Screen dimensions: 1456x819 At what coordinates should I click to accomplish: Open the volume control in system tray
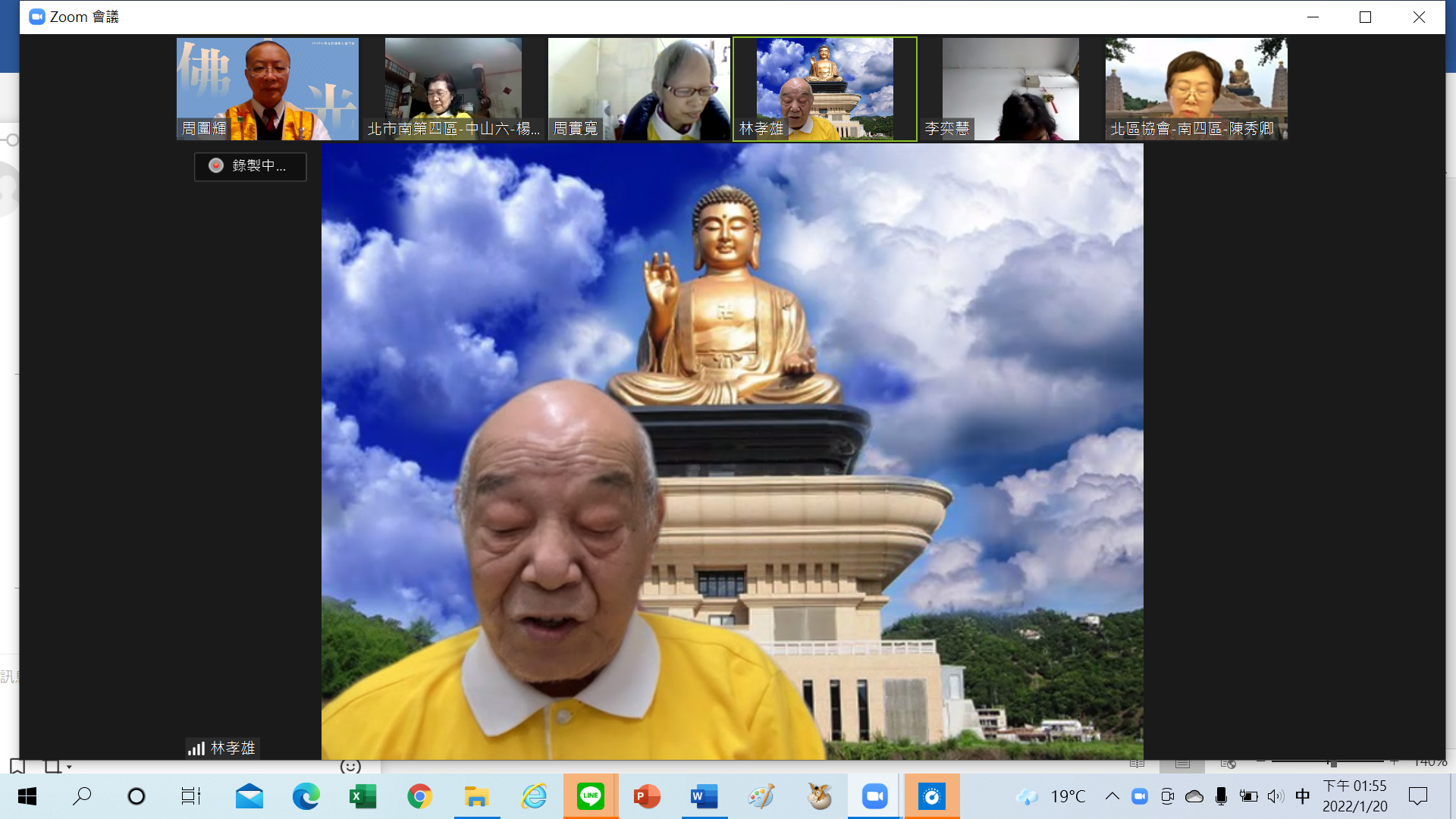coord(1276,796)
